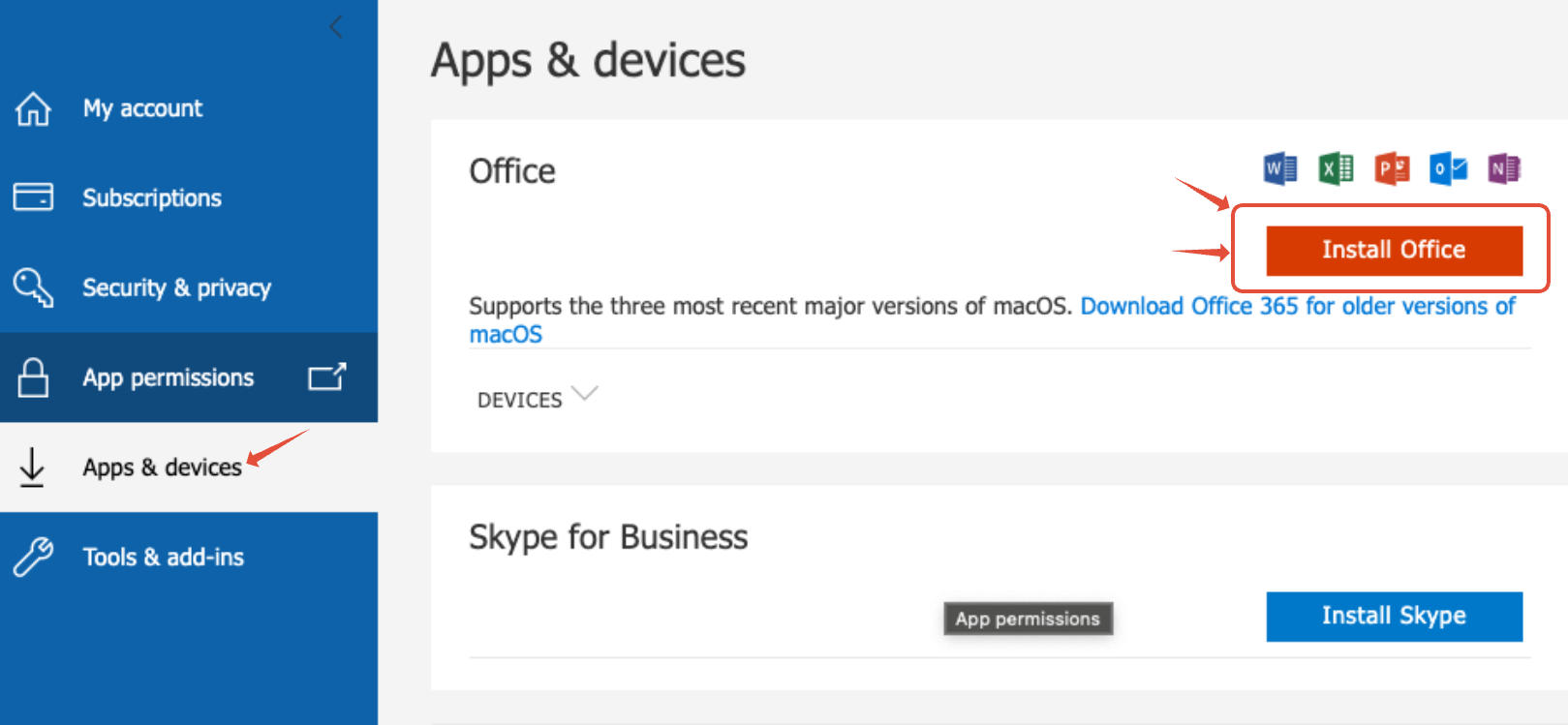Viewport: 1568px width, 725px height.
Task: Open Security & privacy section
Action: point(189,287)
